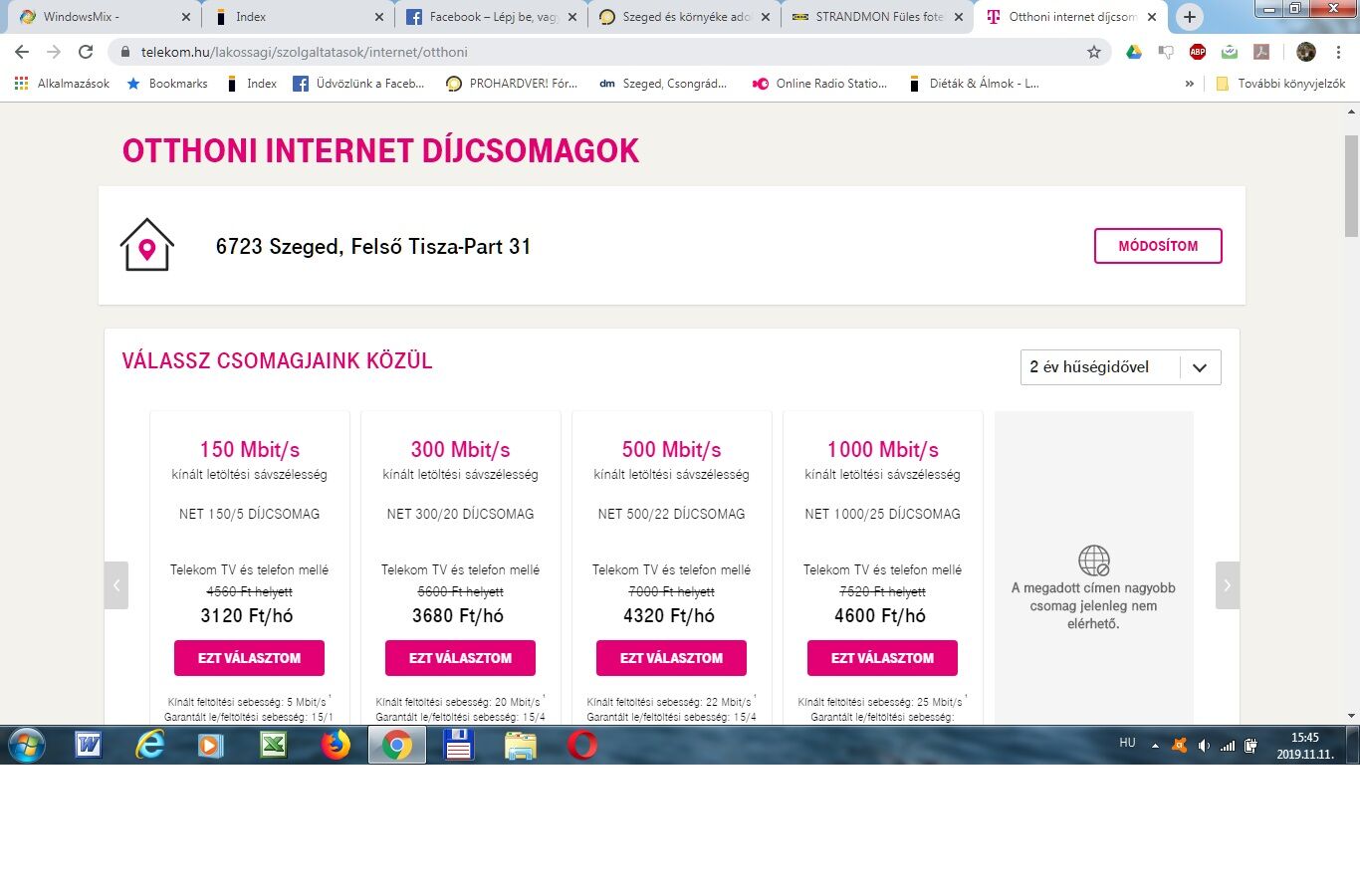Open the Index bookmark in bookmarks bar
Screen dimensions: 1360x896
point(253,84)
